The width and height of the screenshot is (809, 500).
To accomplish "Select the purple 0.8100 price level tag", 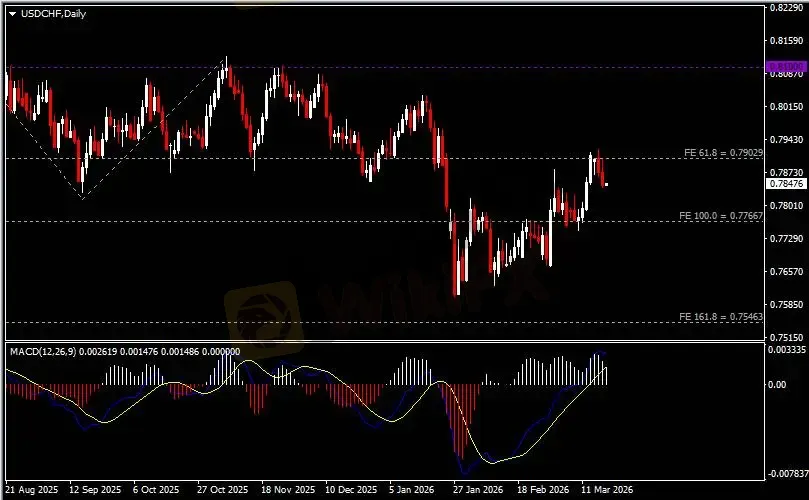I will point(786,67).
